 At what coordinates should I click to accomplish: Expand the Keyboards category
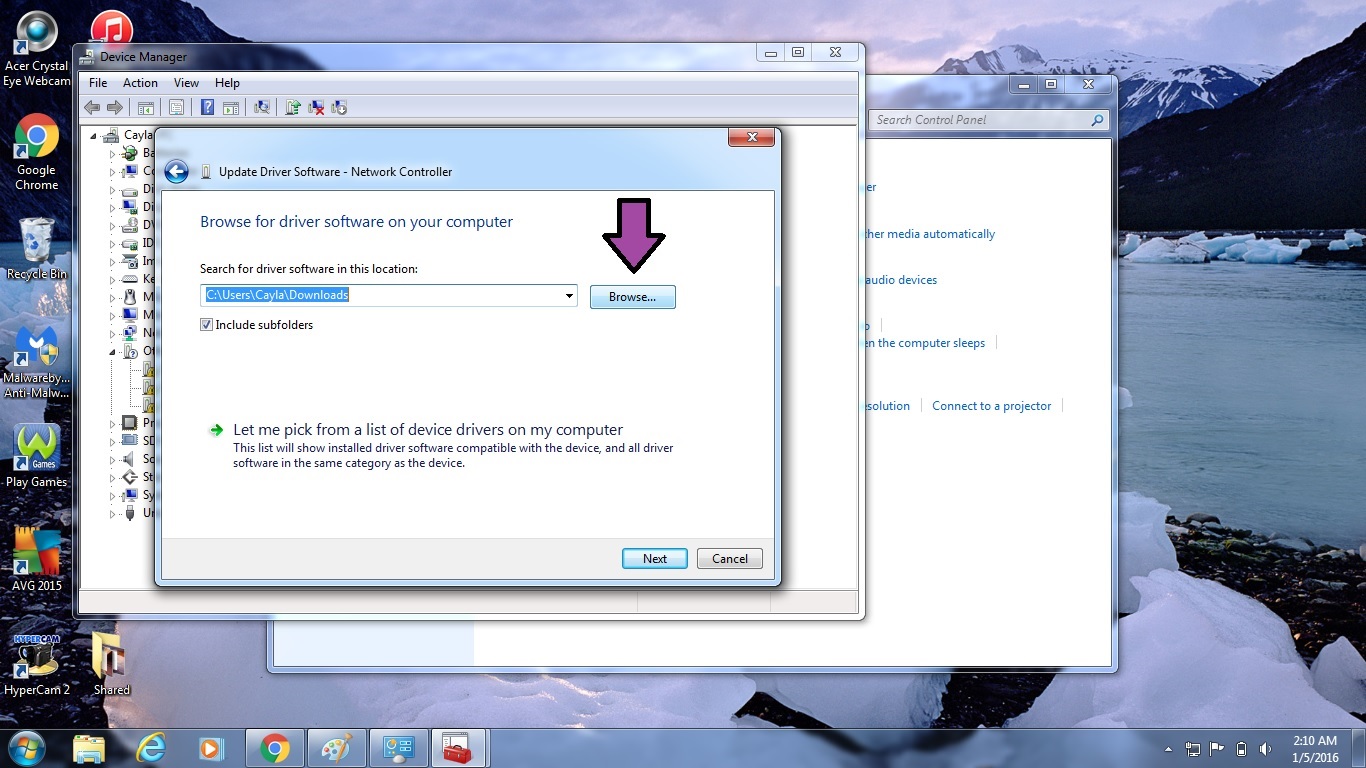coord(112,280)
